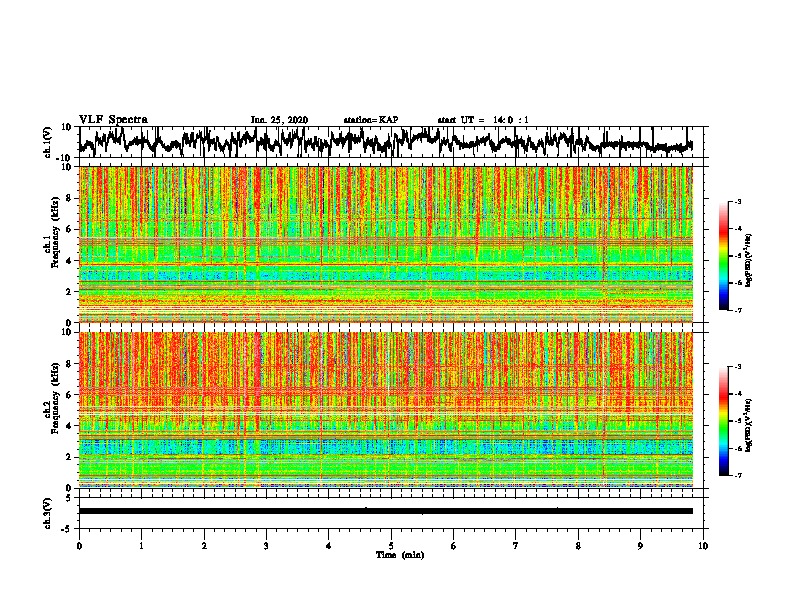792x612 pixels.
Task: Click the color scale bar beside the ch.2 spectrogram
Action: pos(724,421)
